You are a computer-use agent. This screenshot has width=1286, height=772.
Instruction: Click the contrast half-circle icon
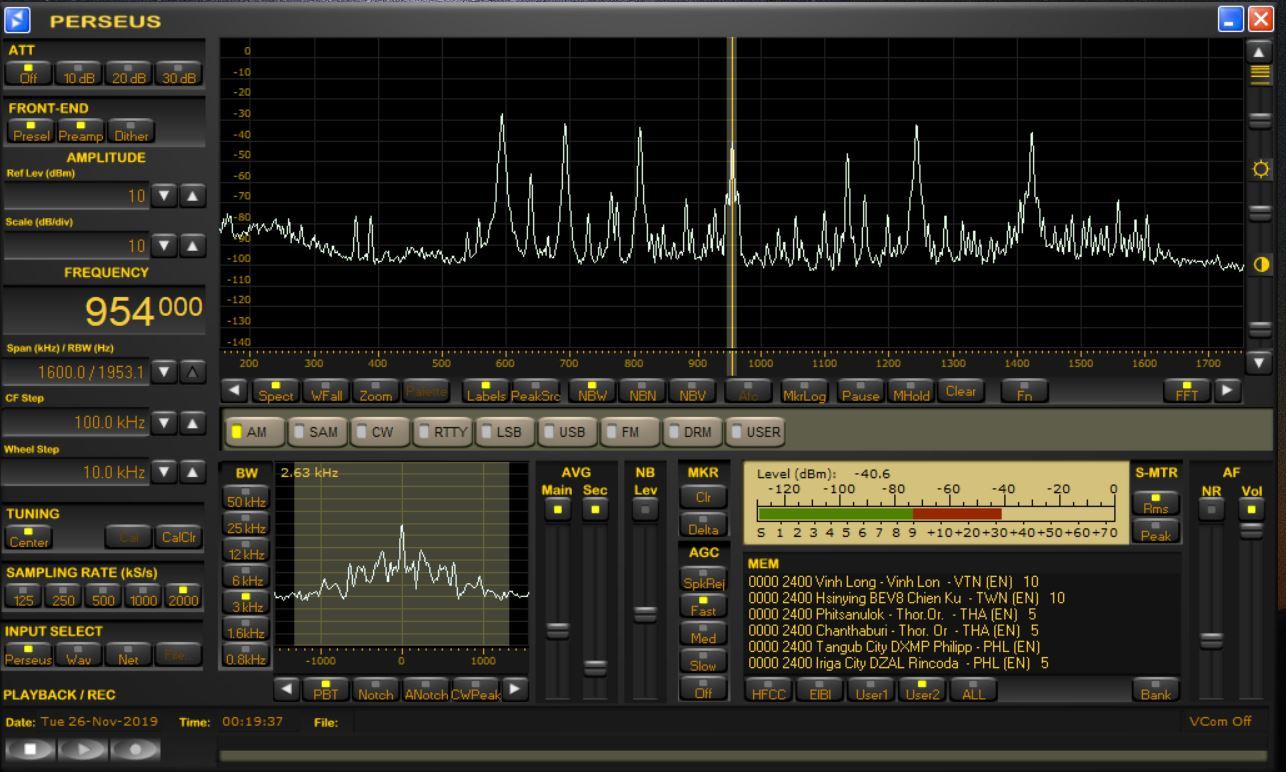click(x=1260, y=265)
